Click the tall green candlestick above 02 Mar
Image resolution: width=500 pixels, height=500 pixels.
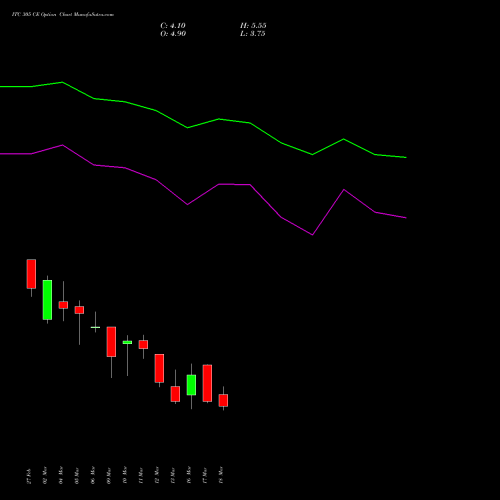point(47,300)
